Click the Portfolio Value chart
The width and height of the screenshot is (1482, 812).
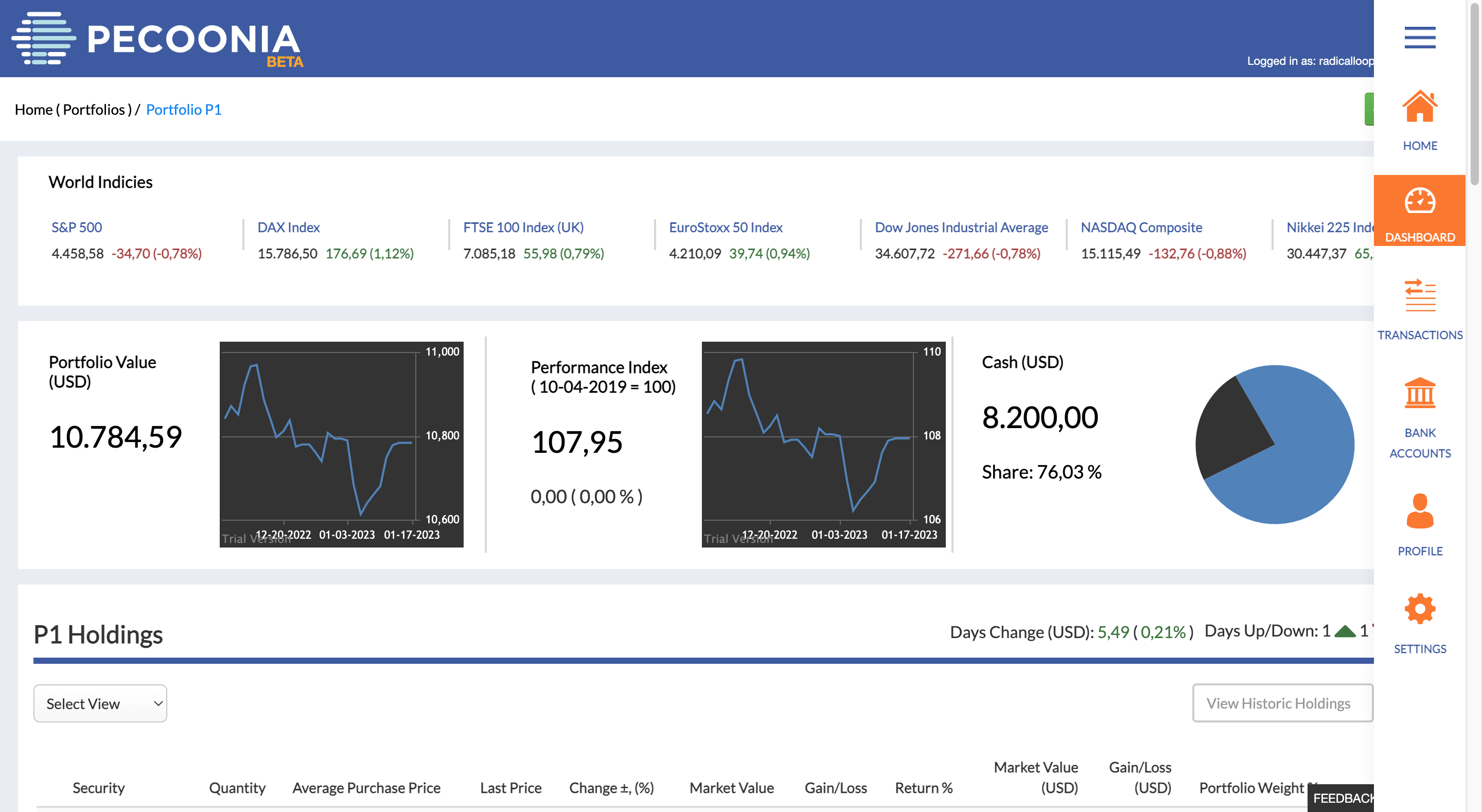(341, 444)
